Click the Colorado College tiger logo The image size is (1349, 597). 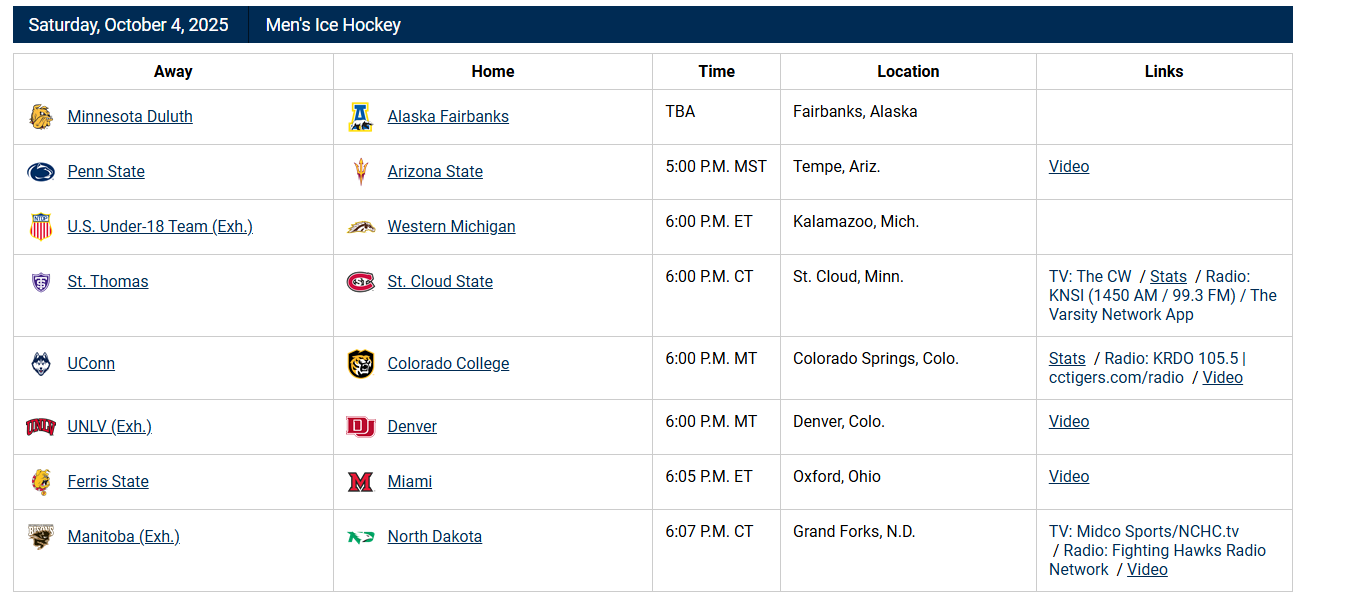[361, 364]
